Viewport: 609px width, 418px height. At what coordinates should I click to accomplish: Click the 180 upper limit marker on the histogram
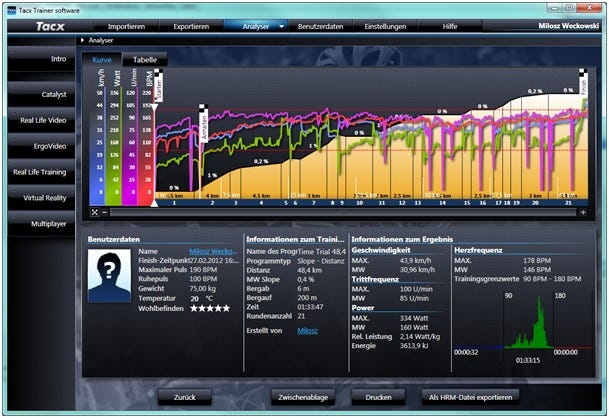pyautogui.click(x=560, y=296)
